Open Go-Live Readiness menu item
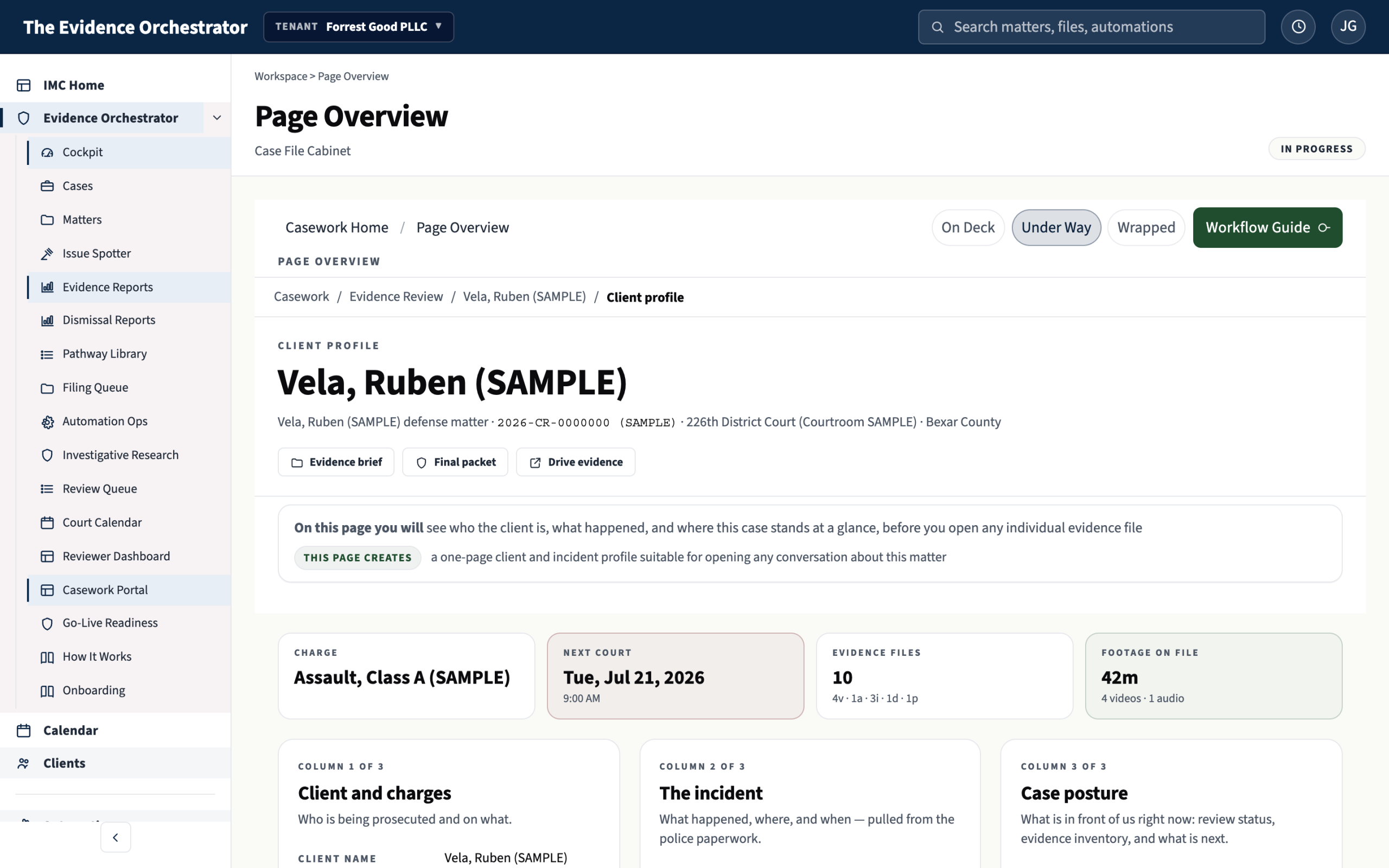Viewport: 1389px width, 868px height. [x=129, y=623]
